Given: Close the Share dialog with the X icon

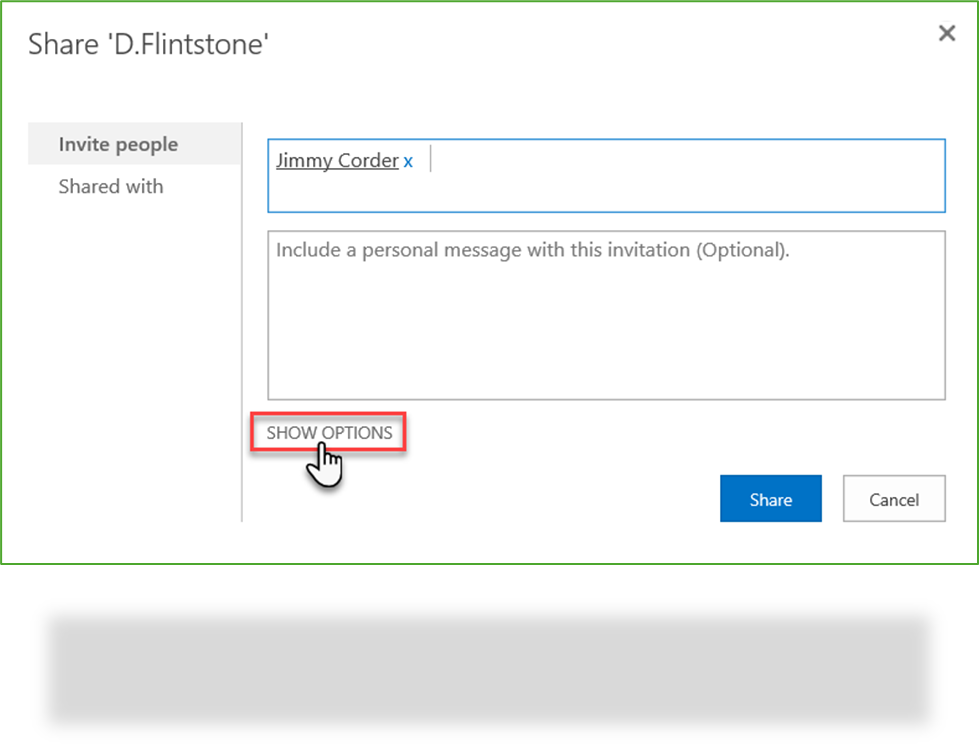Looking at the screenshot, I should pyautogui.click(x=947, y=33).
